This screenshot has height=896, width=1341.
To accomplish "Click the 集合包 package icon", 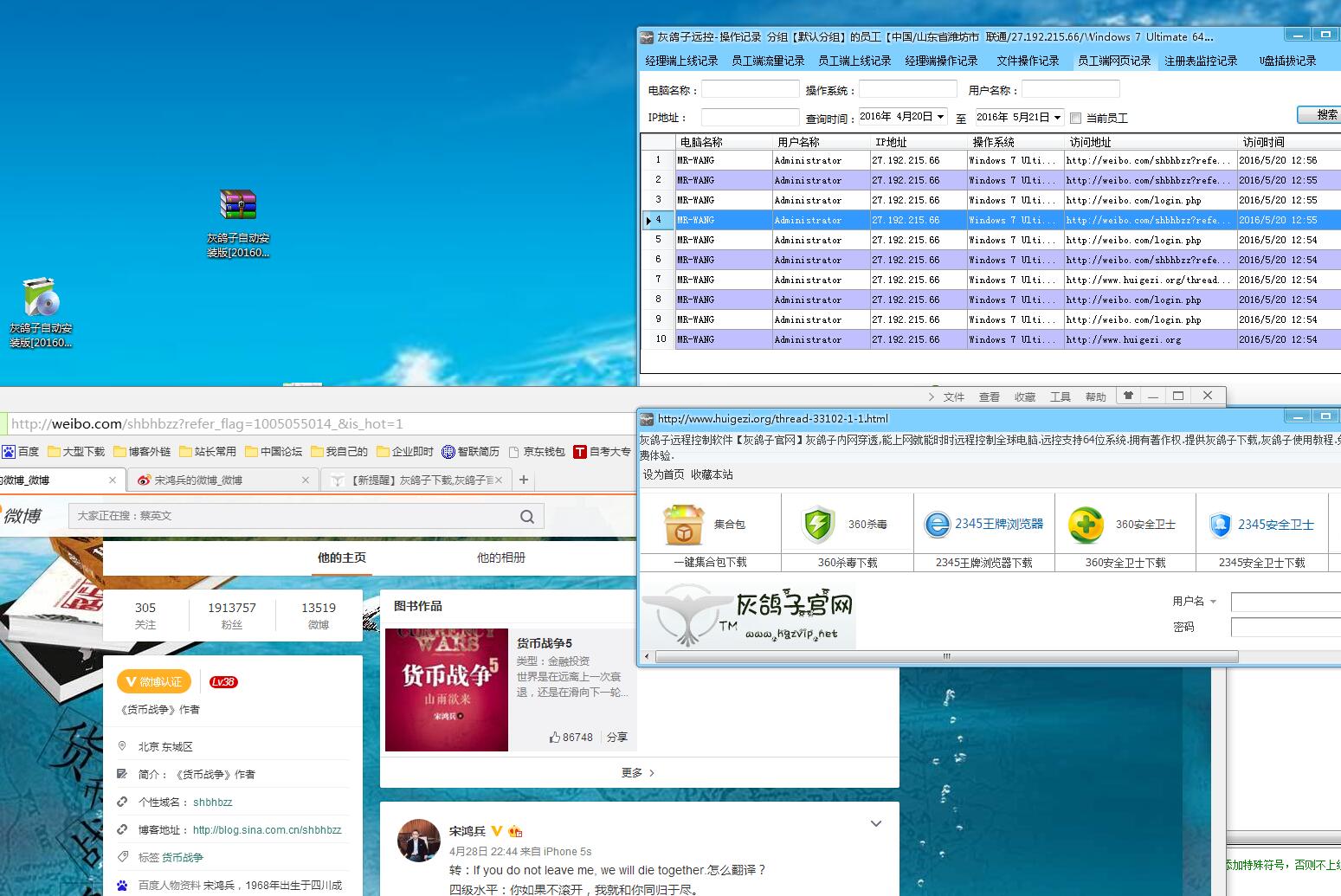I will click(683, 525).
